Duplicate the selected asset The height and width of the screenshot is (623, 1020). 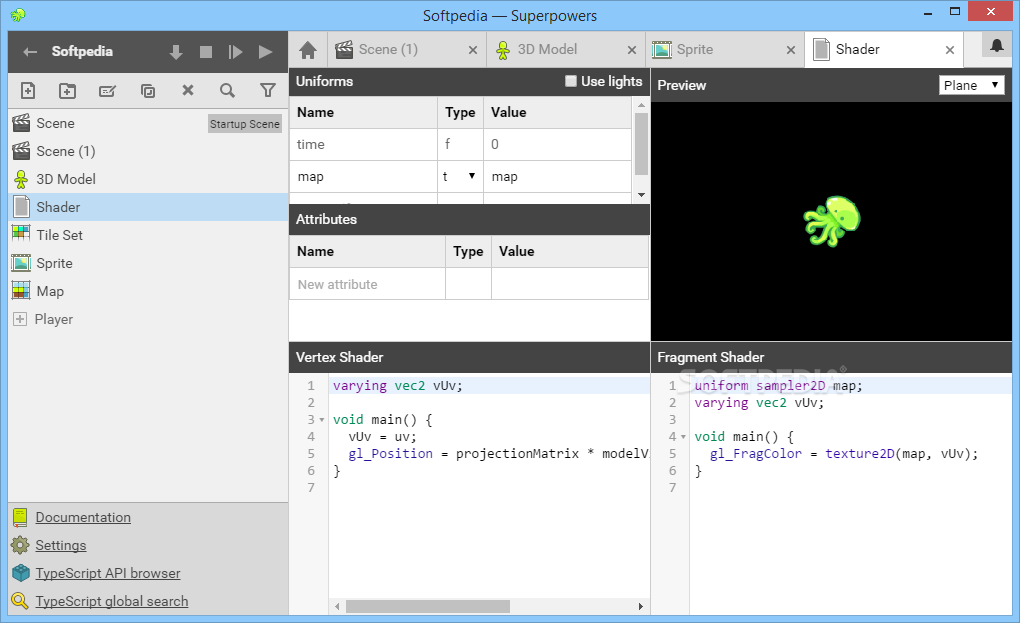tap(148, 90)
